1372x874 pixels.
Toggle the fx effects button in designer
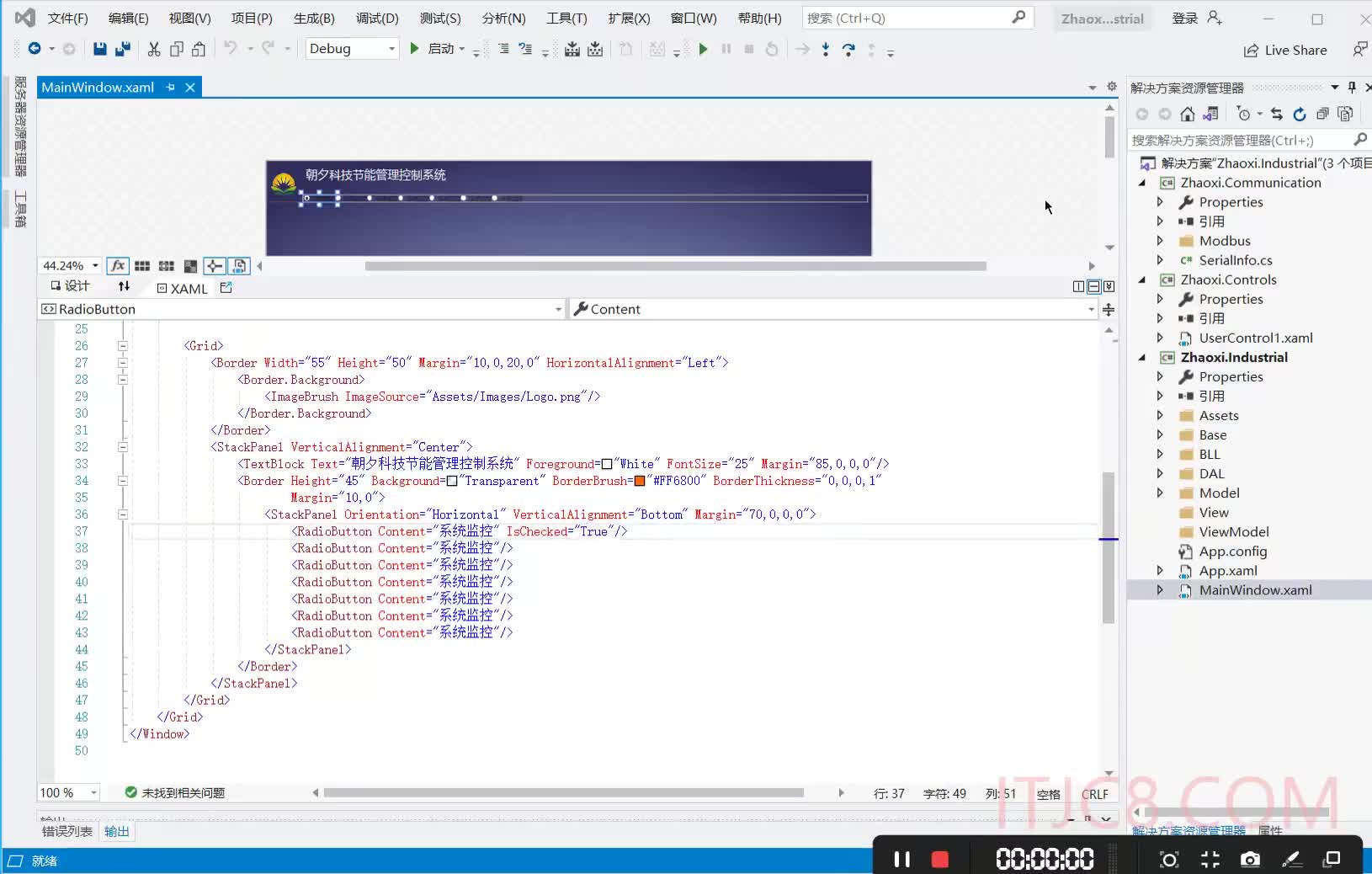click(118, 266)
